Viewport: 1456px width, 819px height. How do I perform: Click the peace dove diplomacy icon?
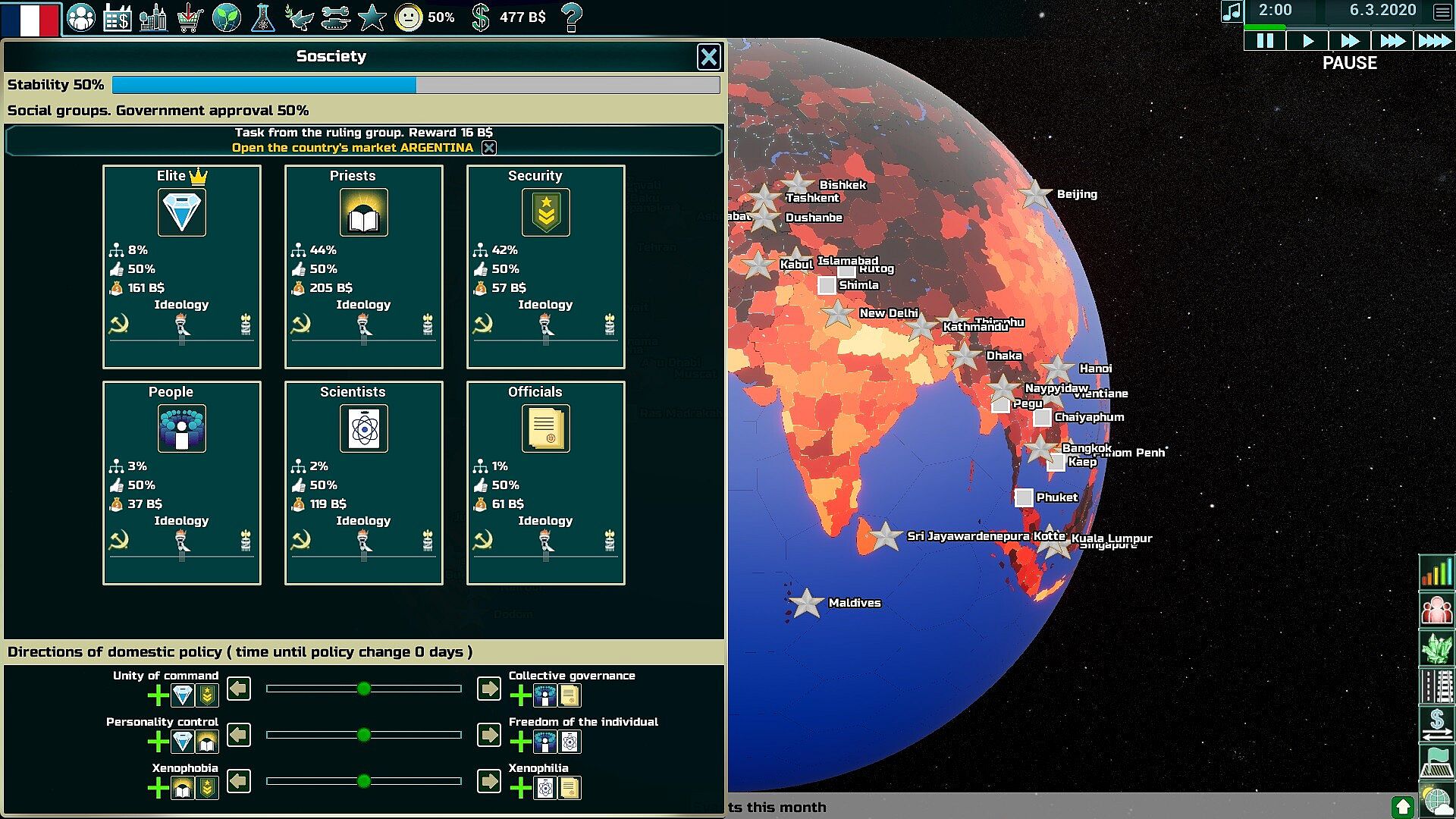299,17
